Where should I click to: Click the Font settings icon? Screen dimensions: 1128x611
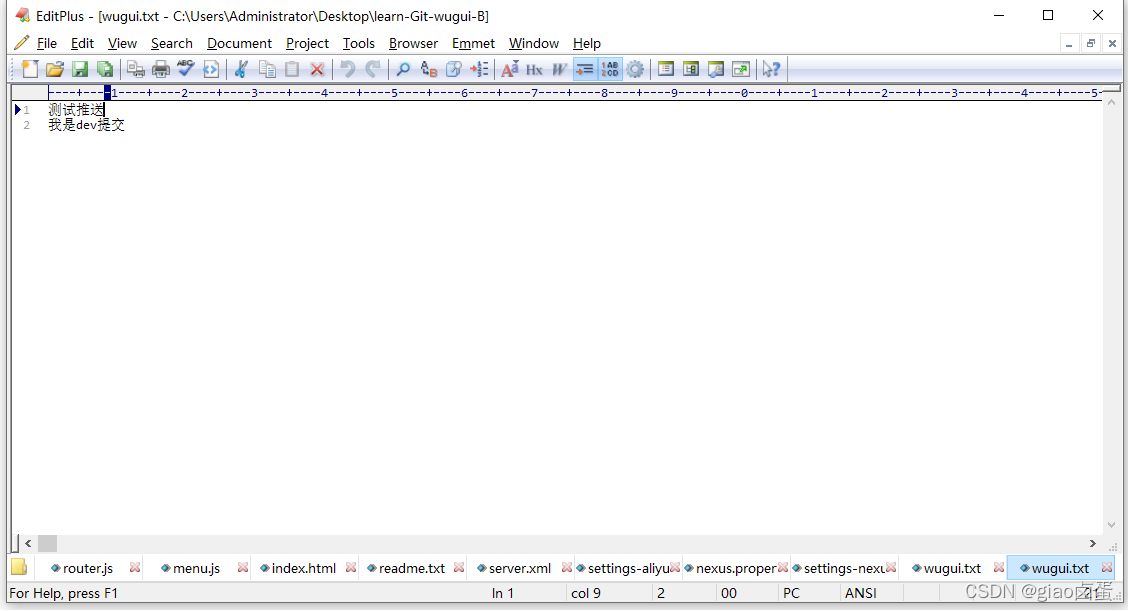click(x=509, y=69)
